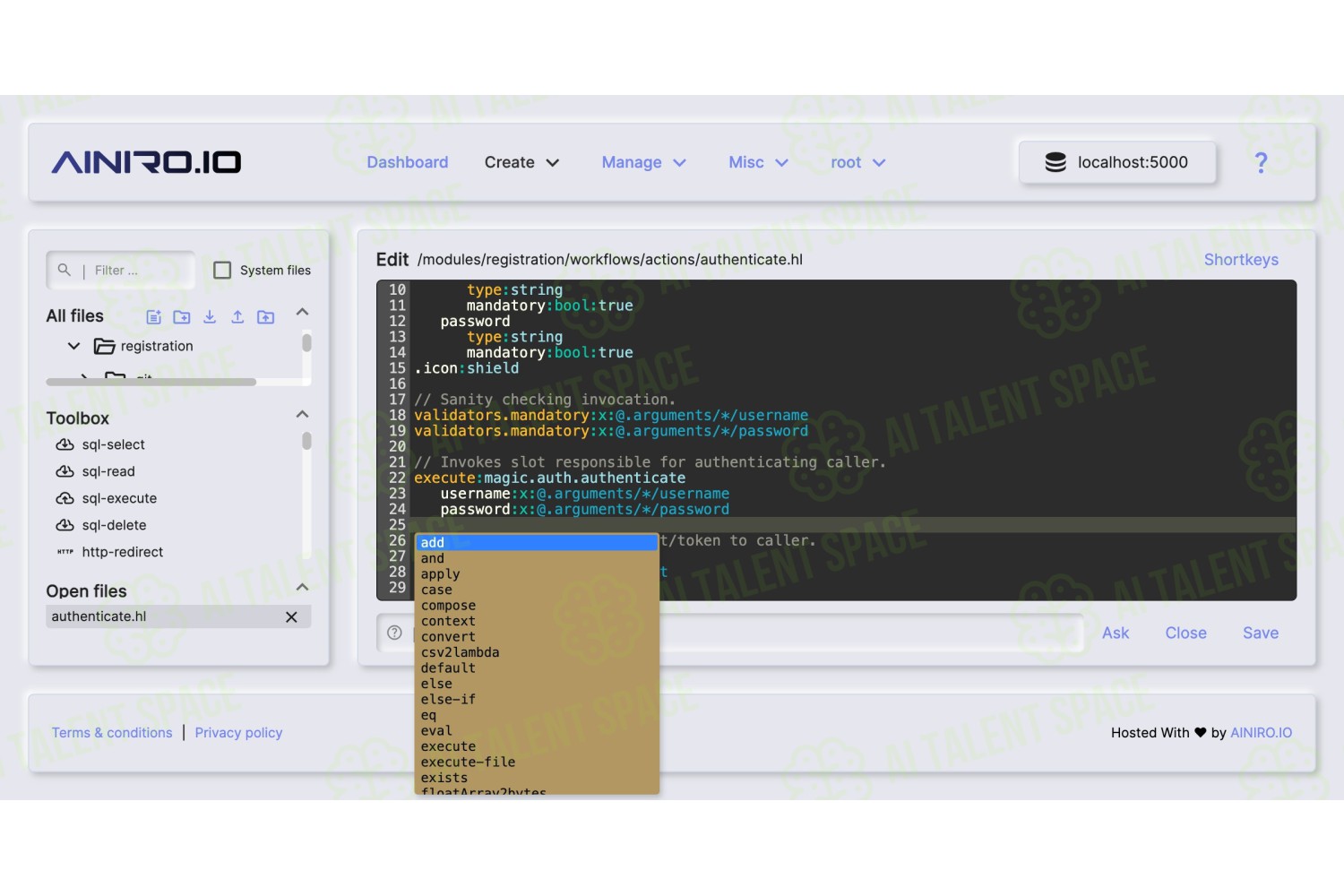Click the Ask button
This screenshot has width=1344, height=896.
pyautogui.click(x=1116, y=633)
